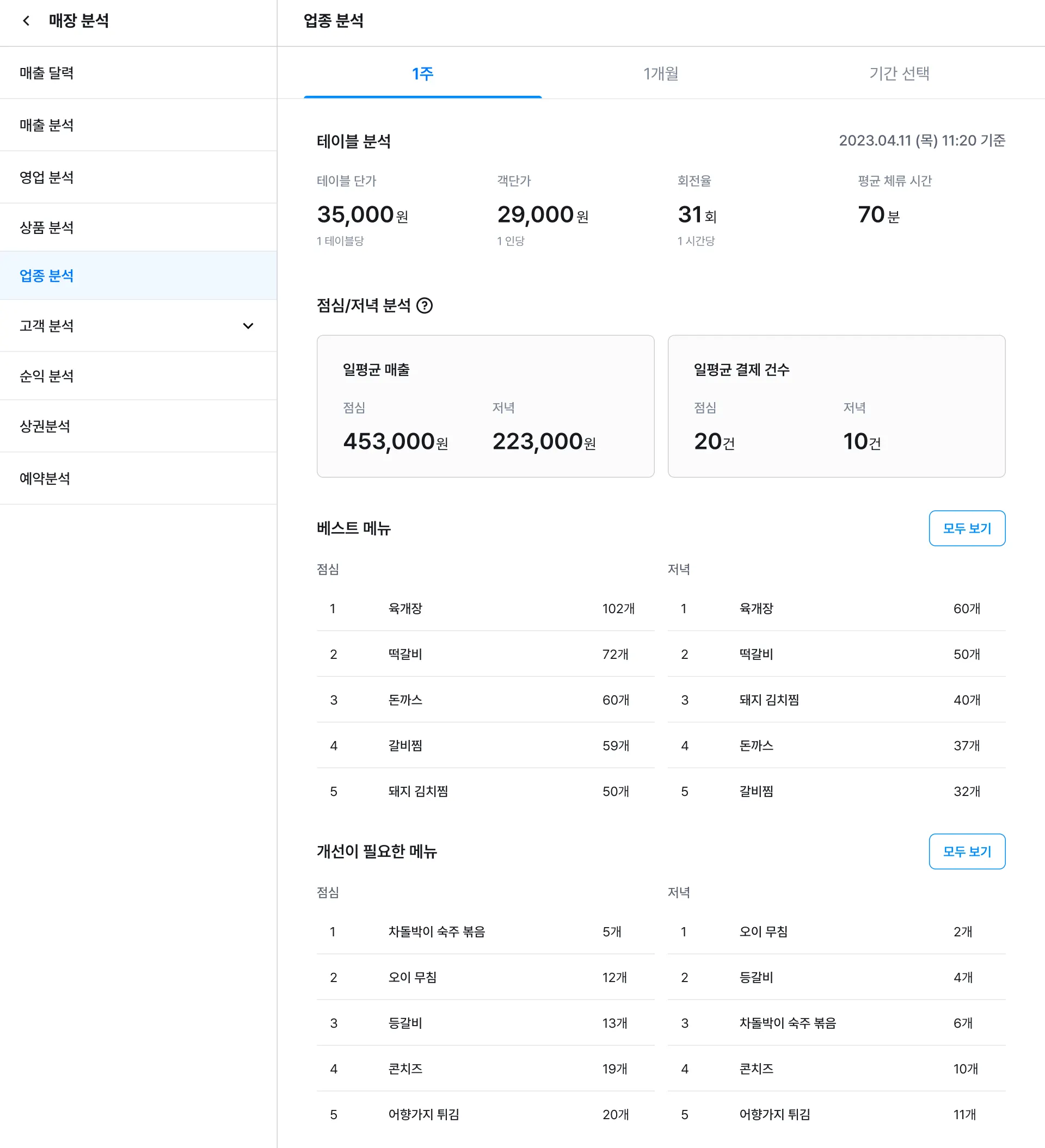
Task: Click the help icon beside 점심/저녁 분석
Action: pyautogui.click(x=424, y=306)
